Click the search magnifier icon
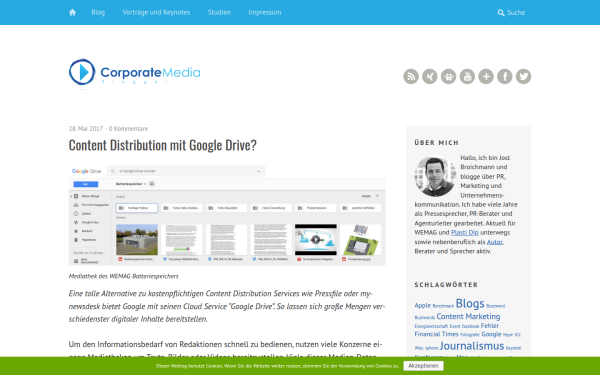Screen dimensions: 600x375 click(501, 13)
